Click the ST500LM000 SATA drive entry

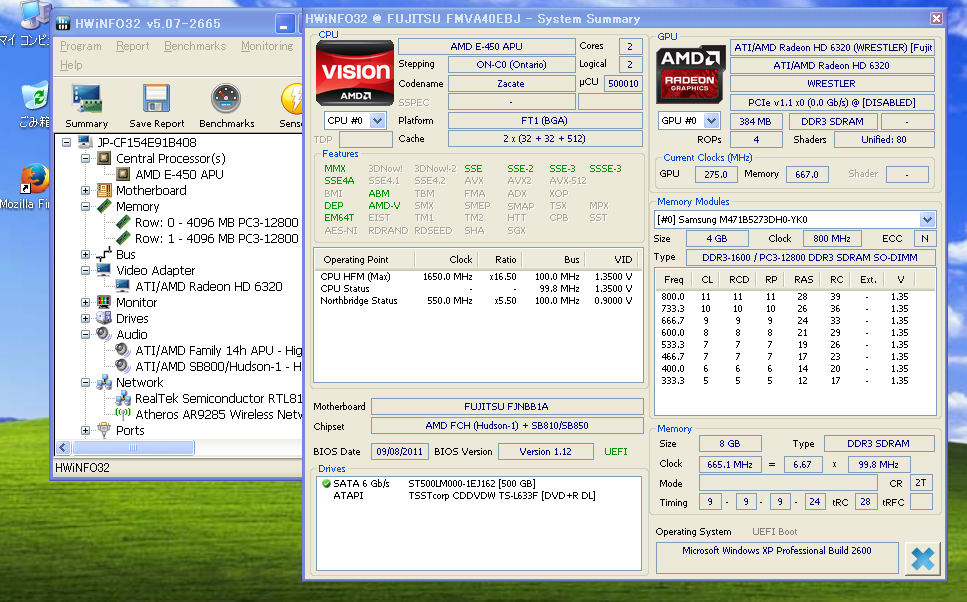472,484
